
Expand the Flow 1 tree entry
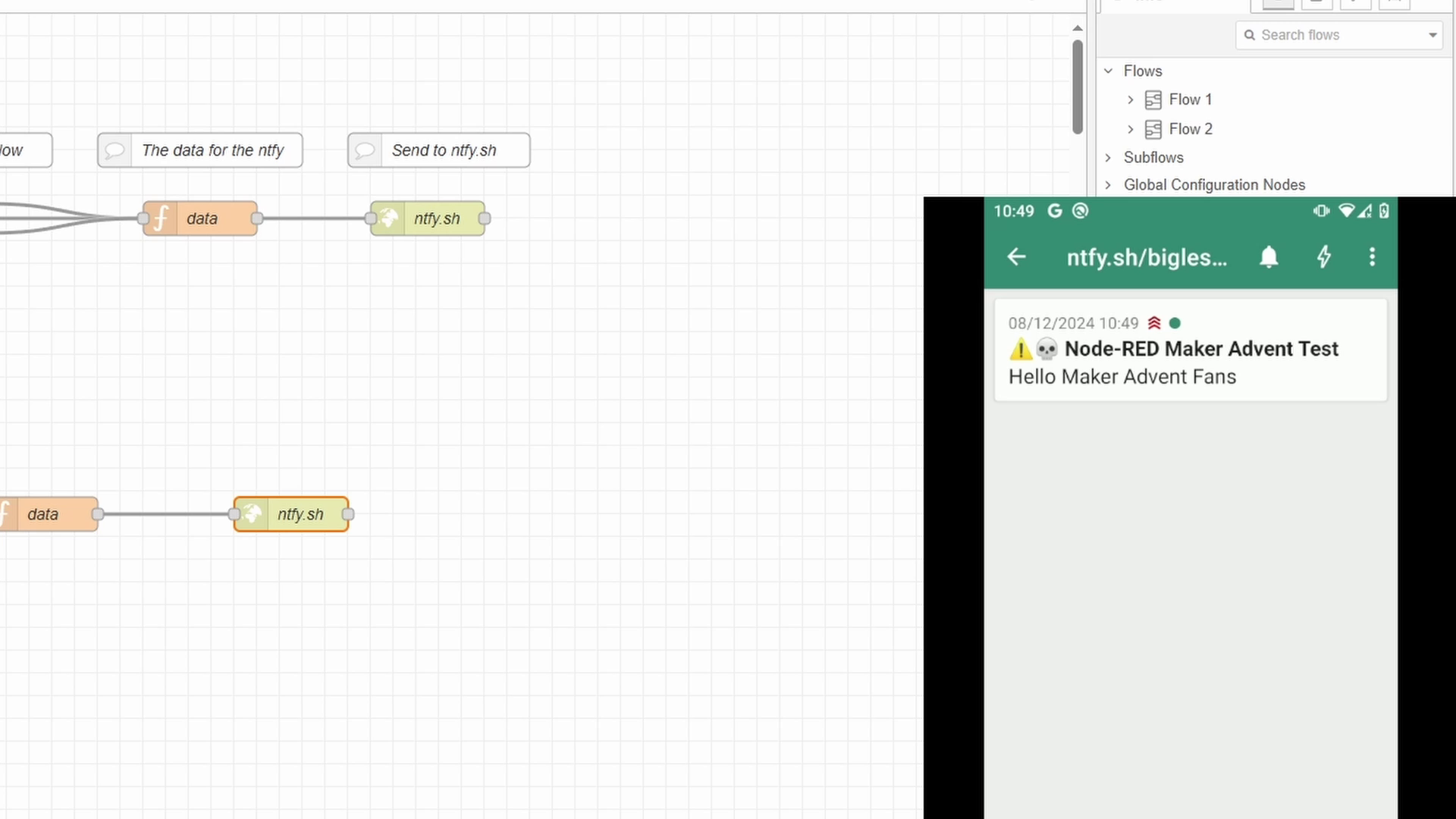pos(1130,100)
